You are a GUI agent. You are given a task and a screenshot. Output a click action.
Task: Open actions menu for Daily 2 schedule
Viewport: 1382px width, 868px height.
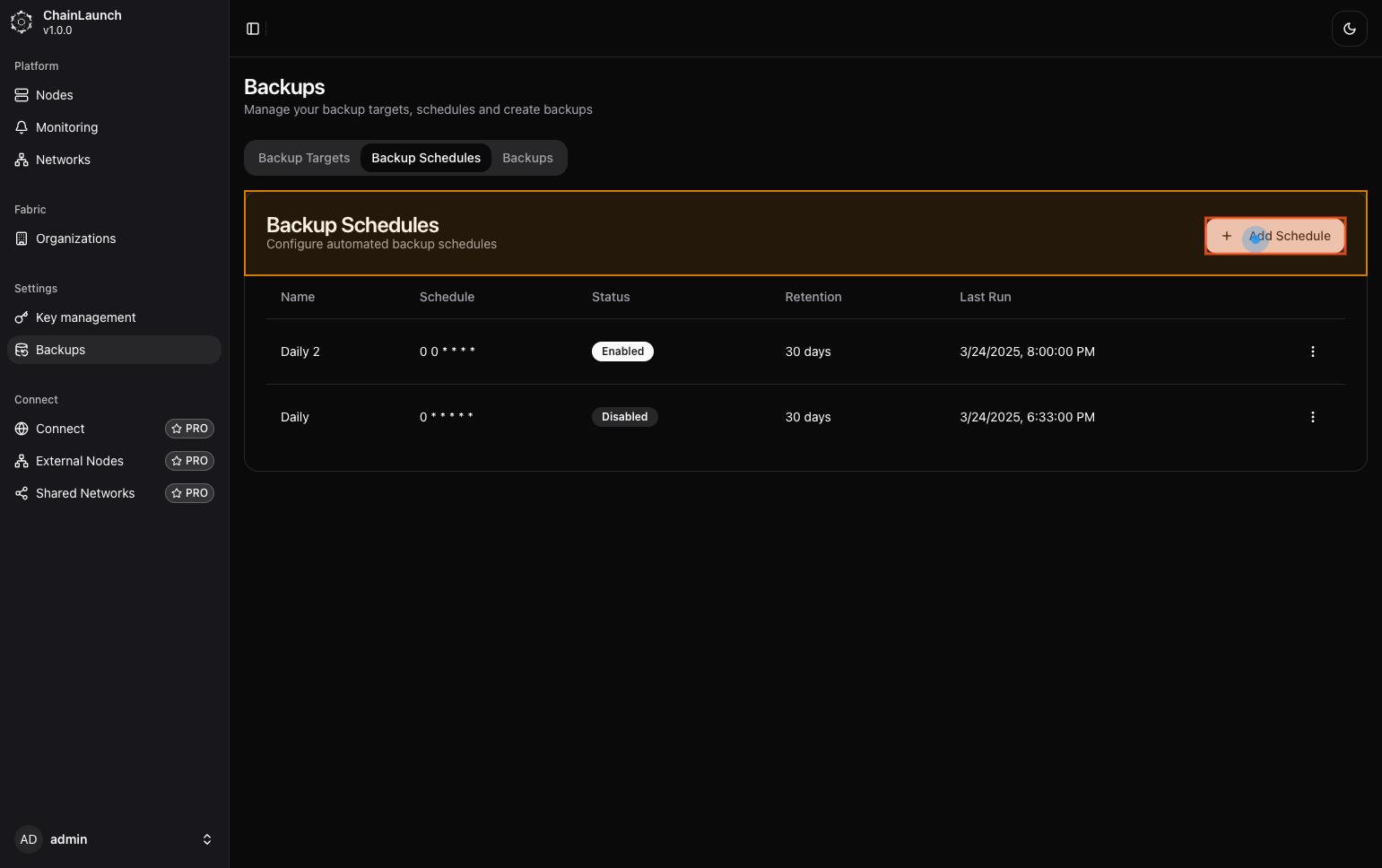[1312, 352]
